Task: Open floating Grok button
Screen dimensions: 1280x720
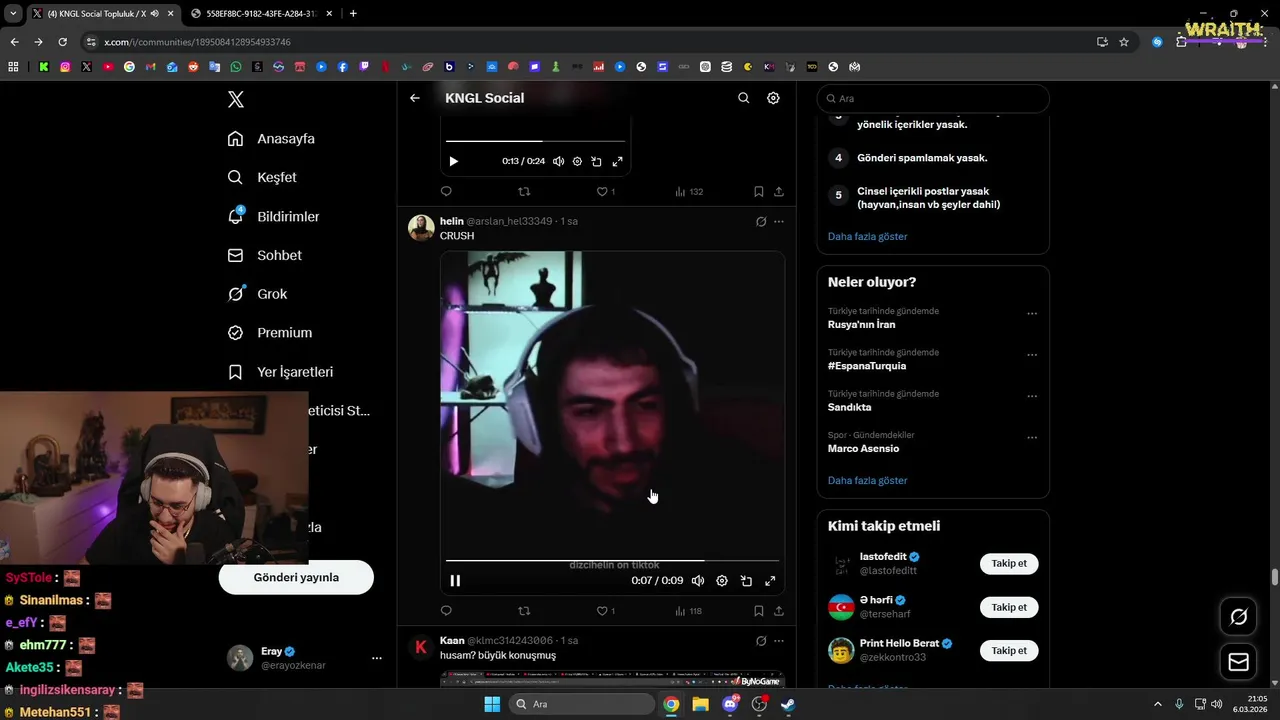Action: (1238, 617)
